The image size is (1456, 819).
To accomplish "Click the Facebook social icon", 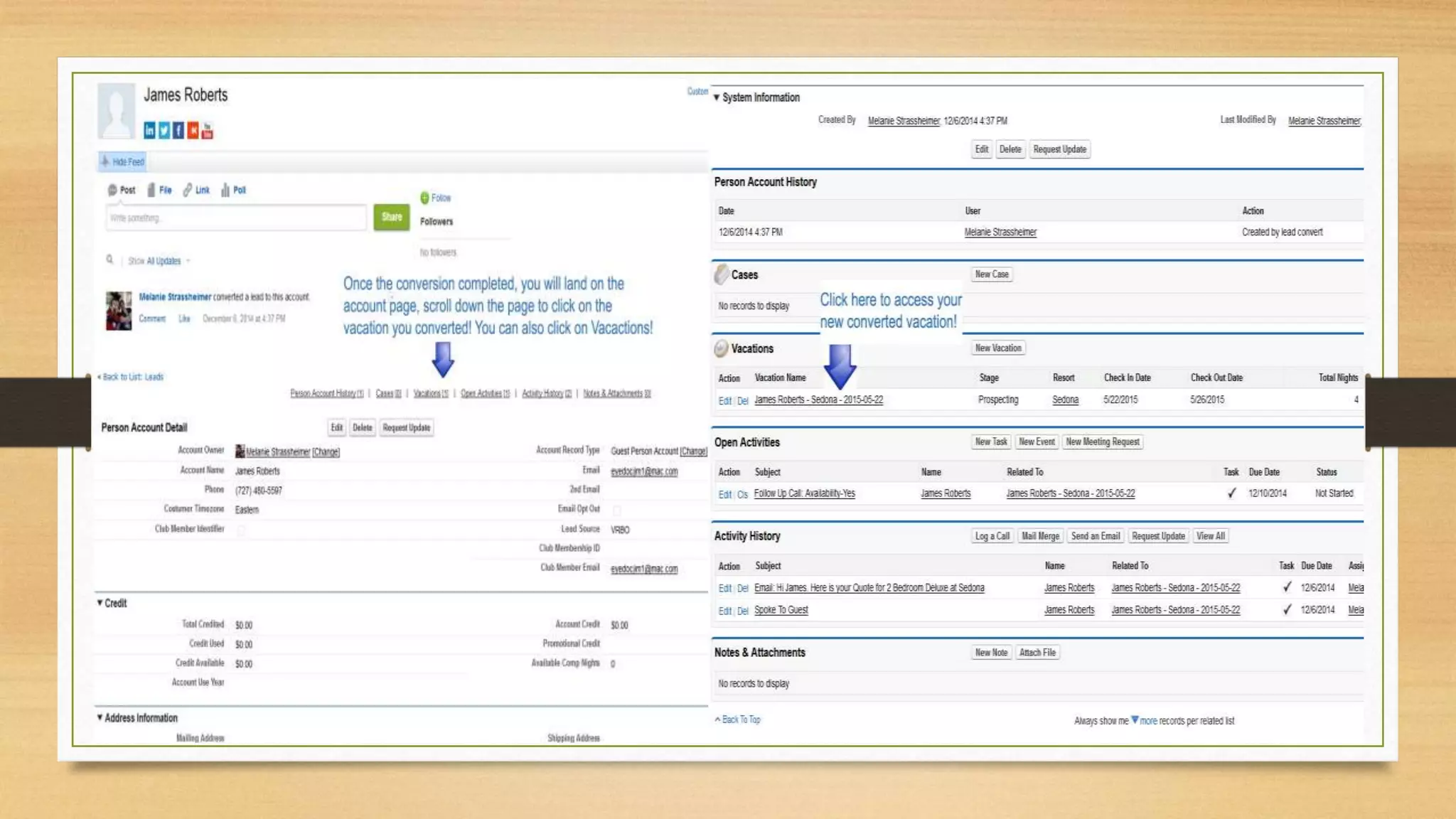I will (x=178, y=130).
